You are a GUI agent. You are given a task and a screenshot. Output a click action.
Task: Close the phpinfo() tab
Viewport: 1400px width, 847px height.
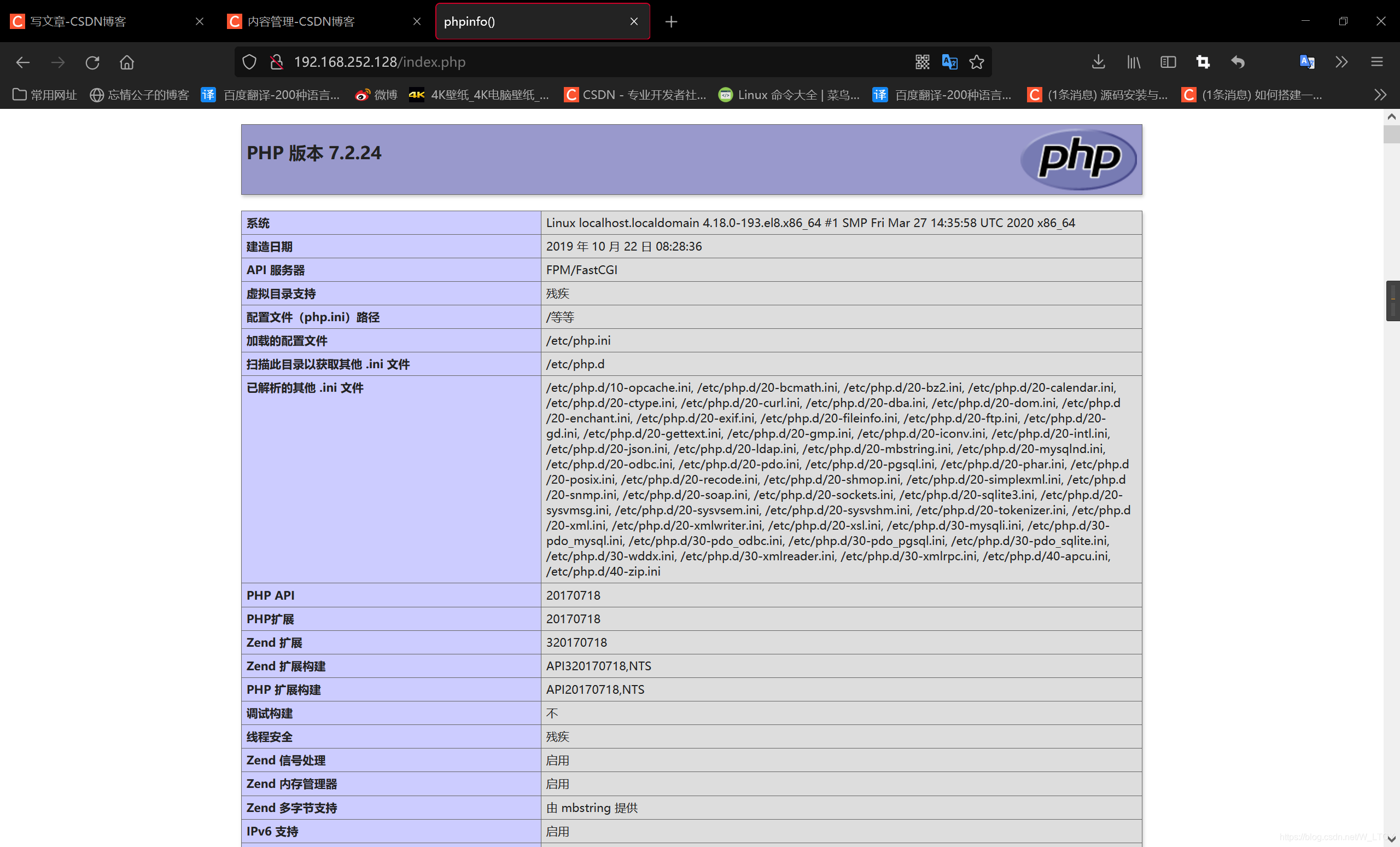[634, 21]
